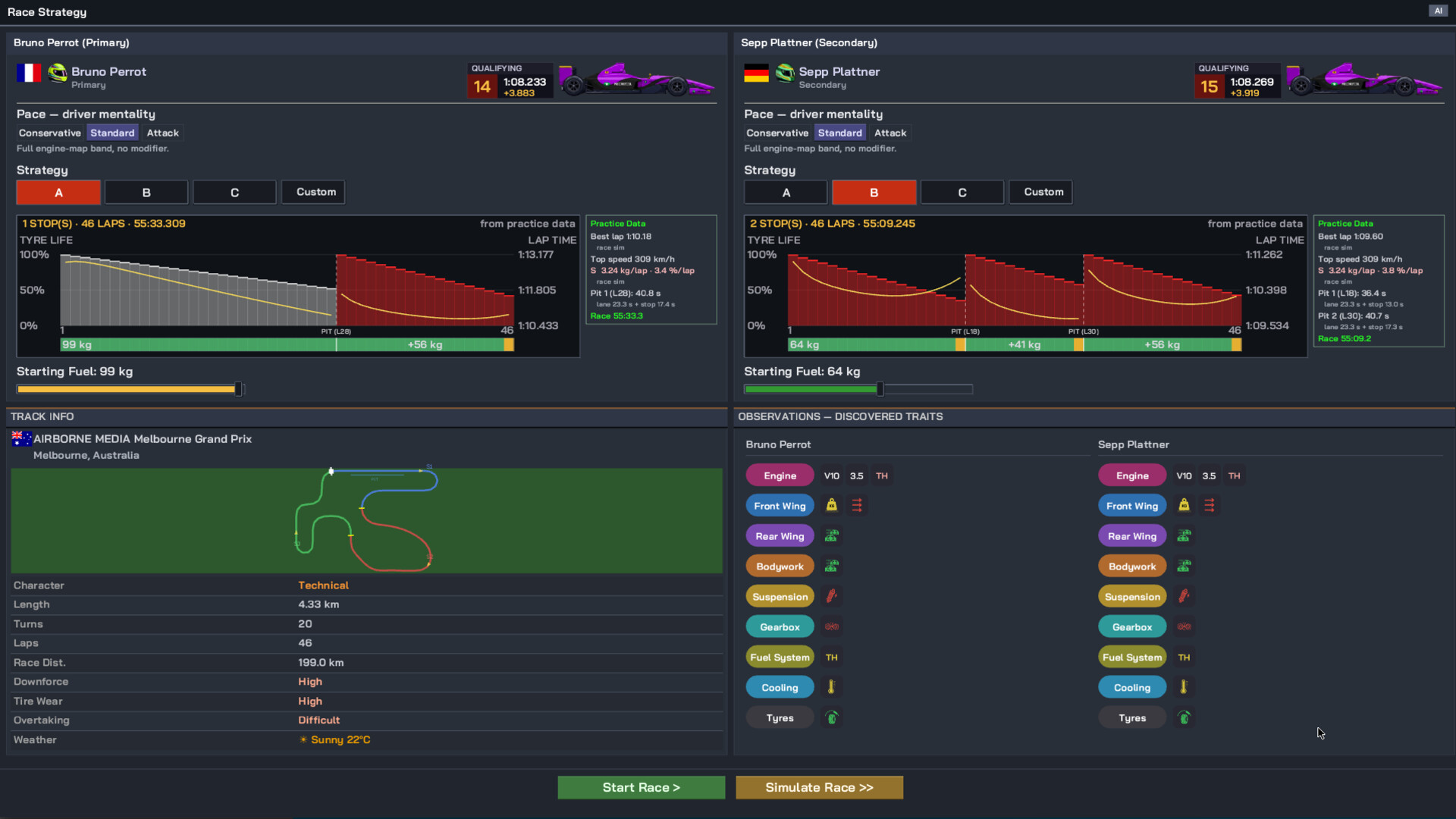This screenshot has height=819, width=1456.
Task: Click Sepp Plattner's Cooling thermometer icon
Action: coord(1184,687)
